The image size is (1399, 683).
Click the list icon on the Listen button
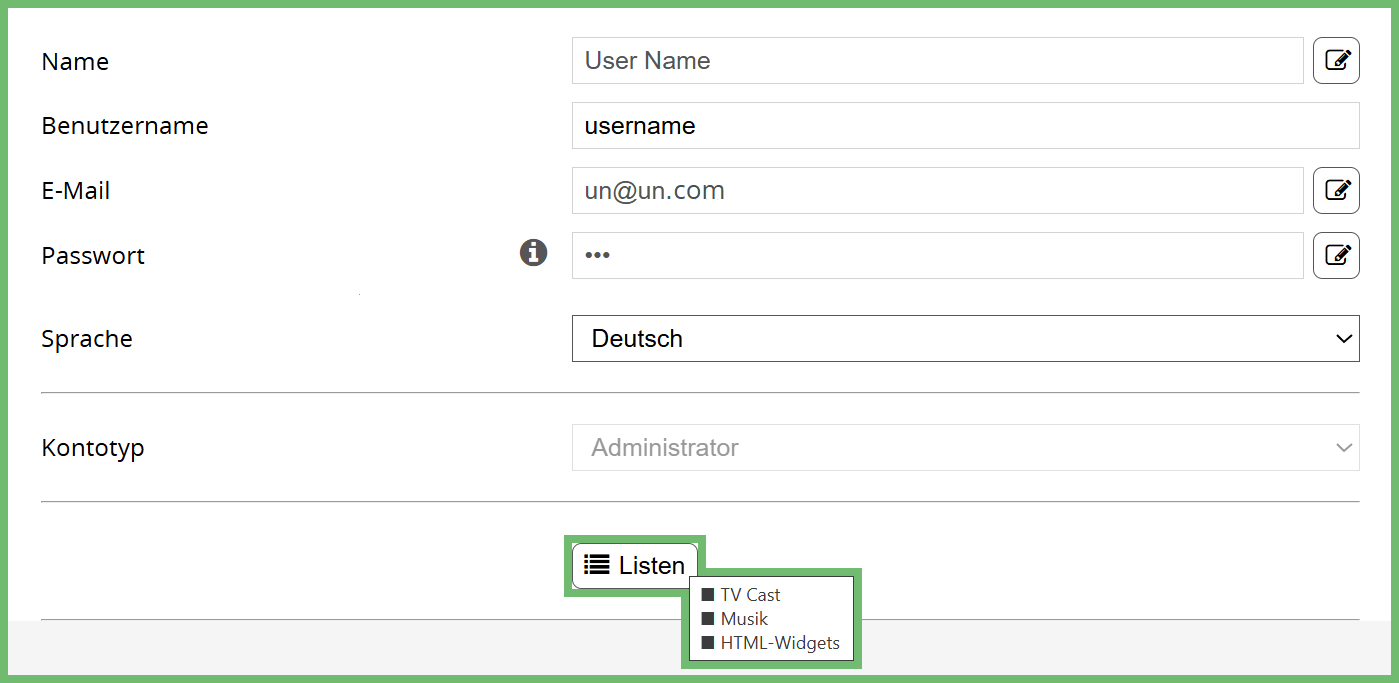597,565
